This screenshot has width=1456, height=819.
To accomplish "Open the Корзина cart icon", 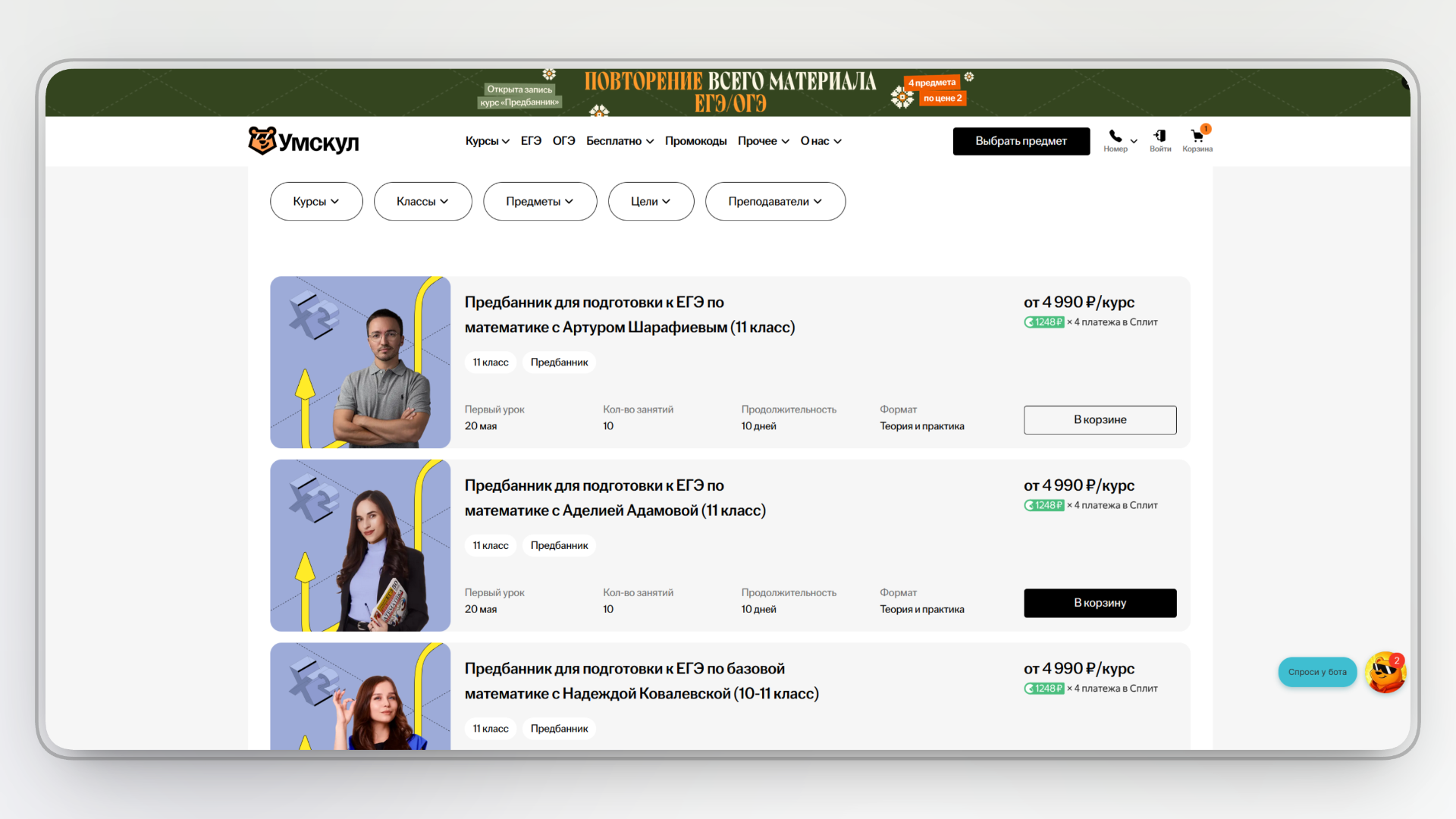I will 1197,140.
